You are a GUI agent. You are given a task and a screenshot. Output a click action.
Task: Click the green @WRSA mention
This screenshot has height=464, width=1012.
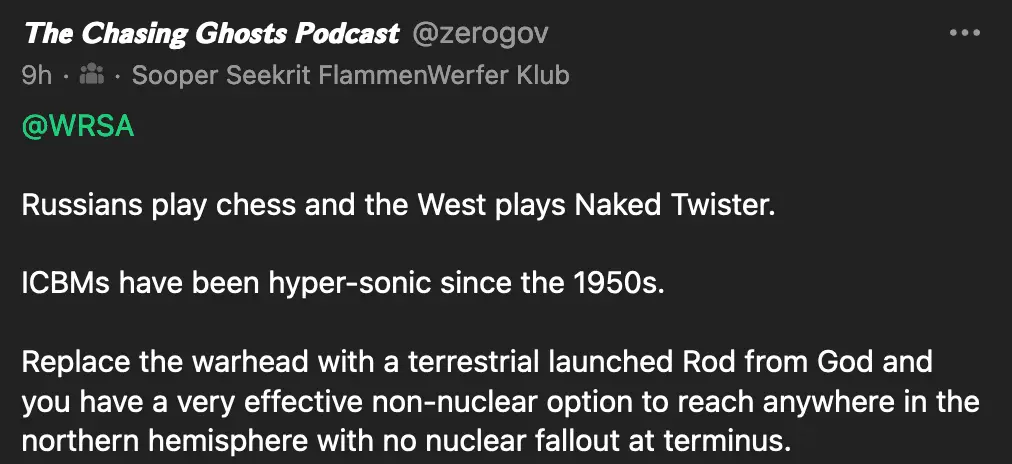click(77, 129)
